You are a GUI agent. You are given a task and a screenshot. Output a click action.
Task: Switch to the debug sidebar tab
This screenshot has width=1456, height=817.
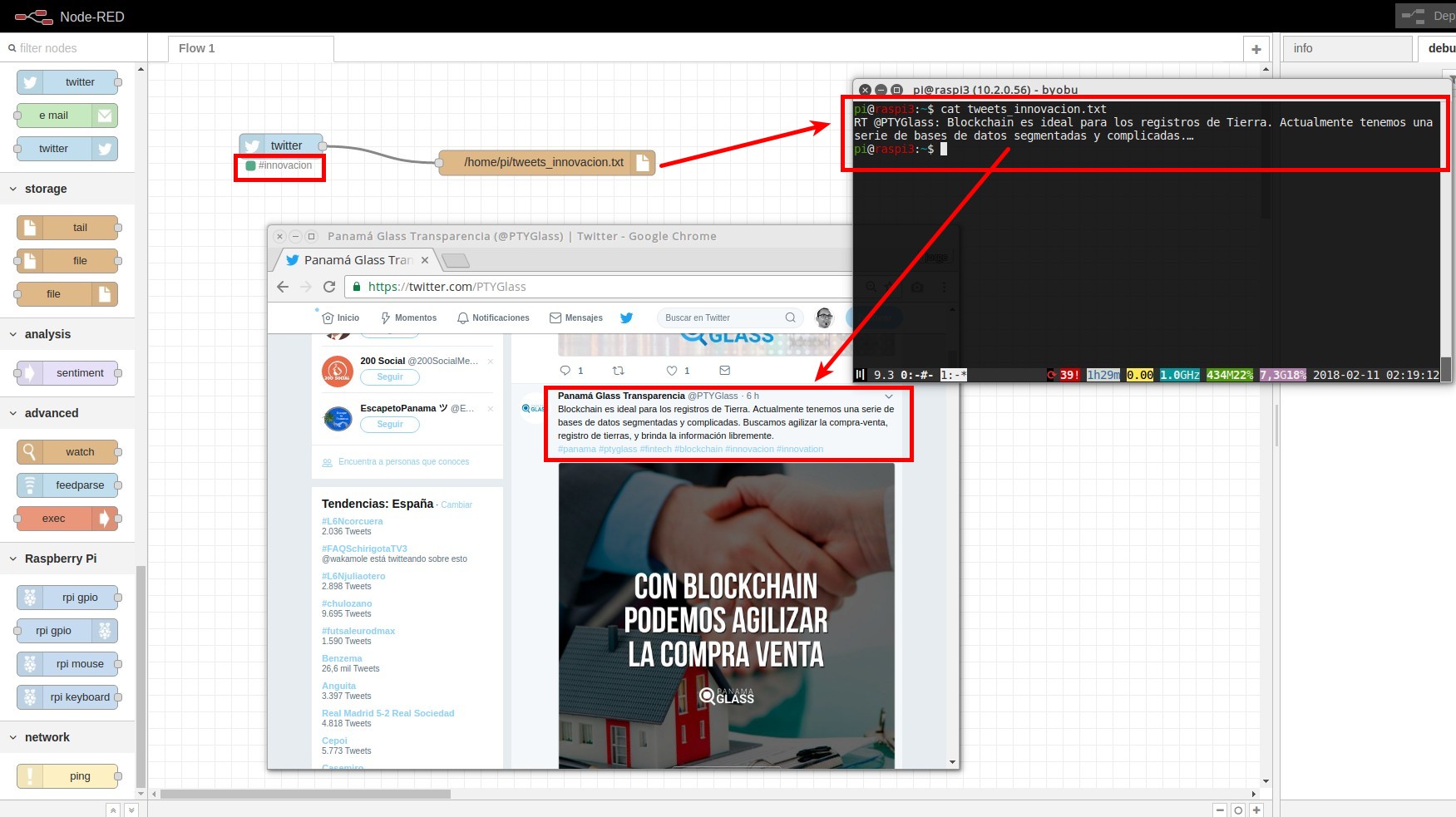coord(1438,48)
